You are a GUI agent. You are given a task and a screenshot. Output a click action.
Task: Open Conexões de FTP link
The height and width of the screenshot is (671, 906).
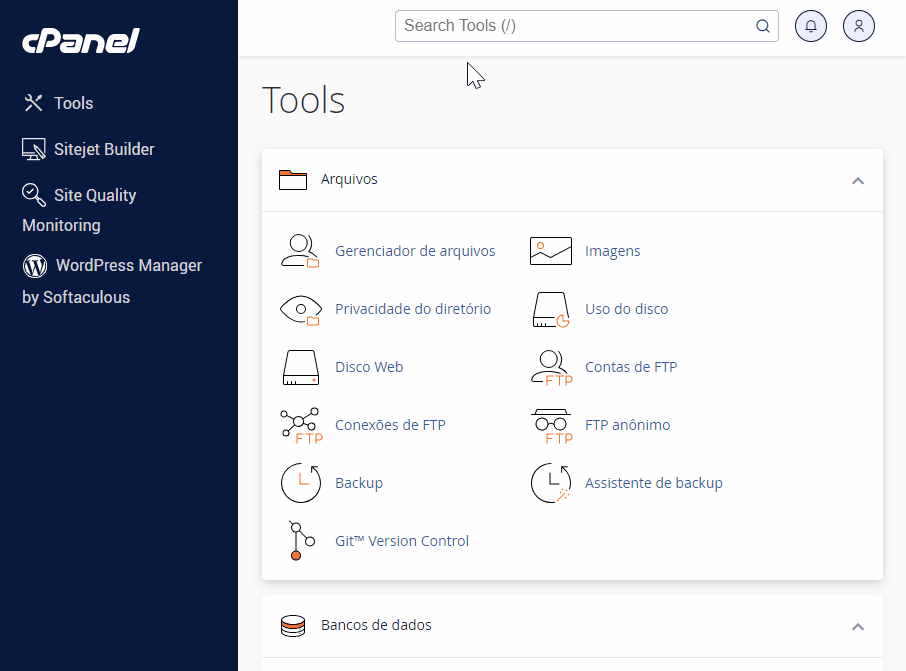tap(391, 425)
